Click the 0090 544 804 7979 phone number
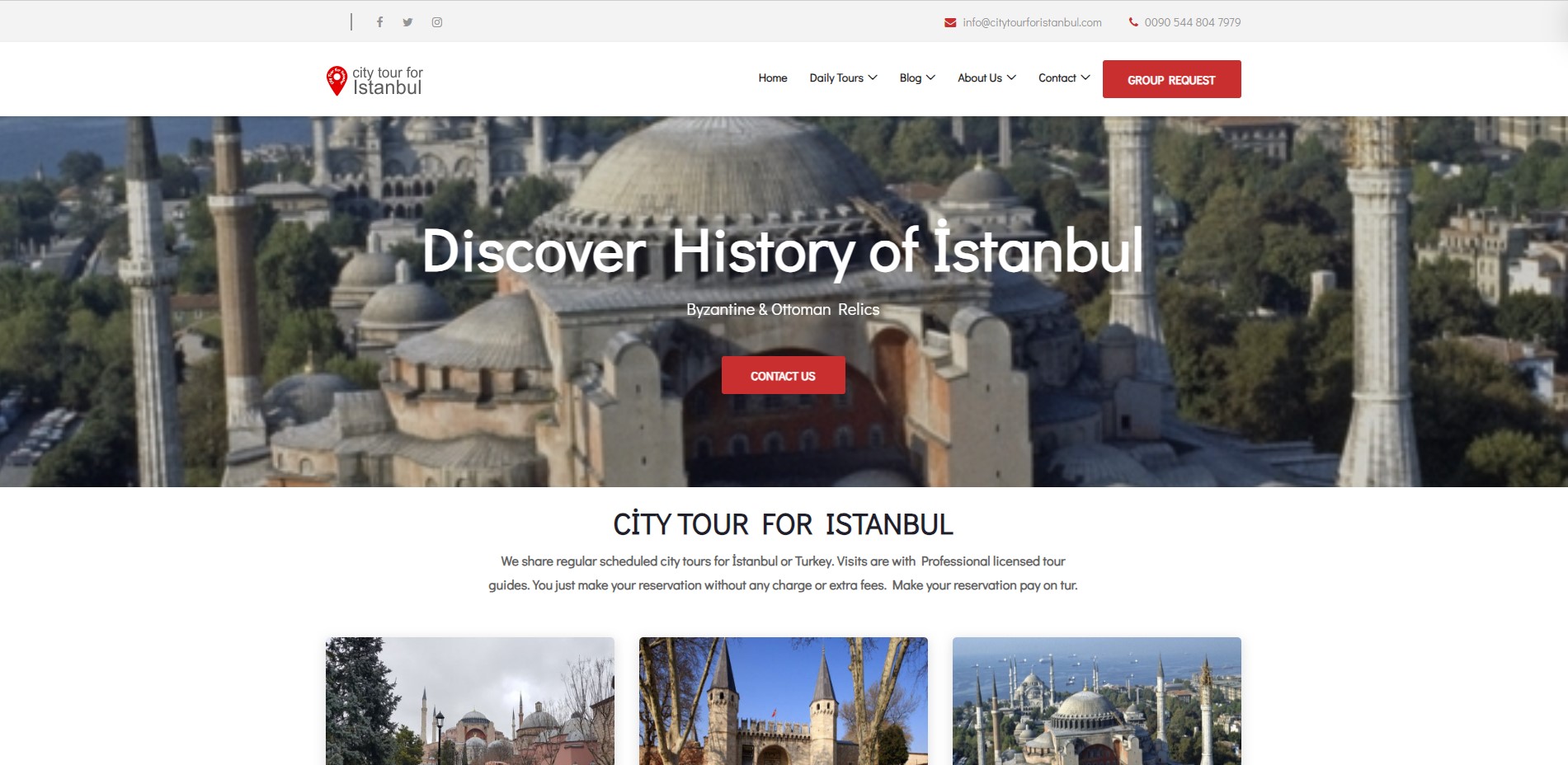This screenshot has height=765, width=1568. click(1193, 22)
